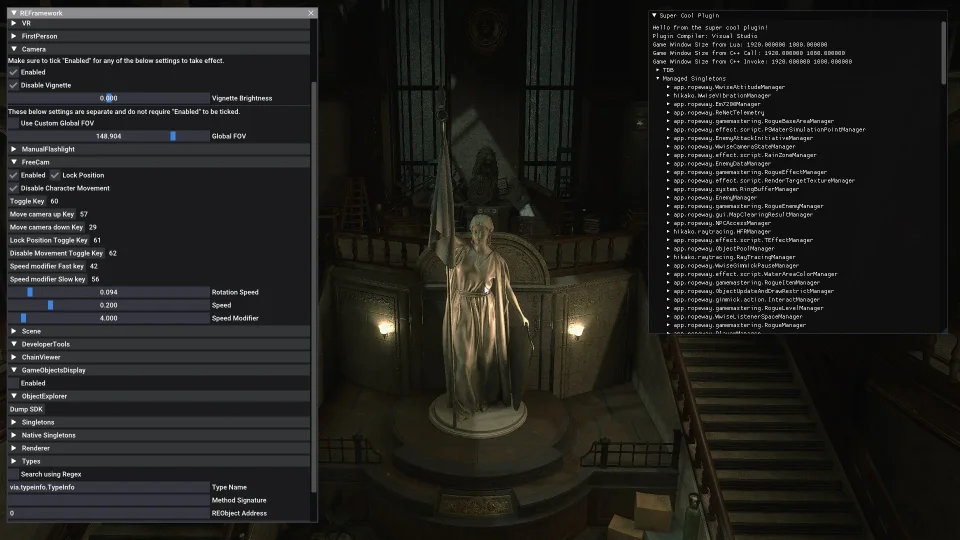Click the FreeCam Toggle Key button

point(27,201)
